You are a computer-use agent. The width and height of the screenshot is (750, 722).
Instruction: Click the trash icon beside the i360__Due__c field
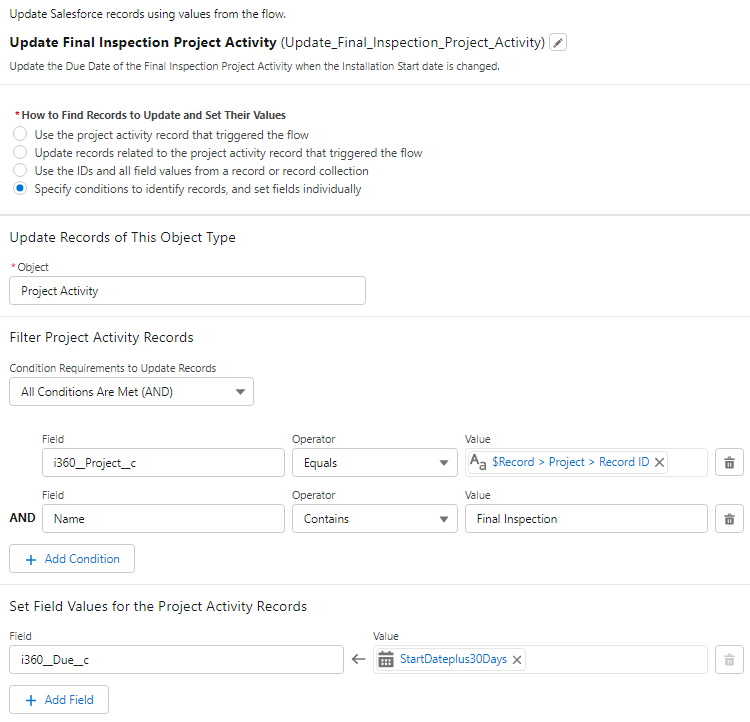click(x=729, y=660)
